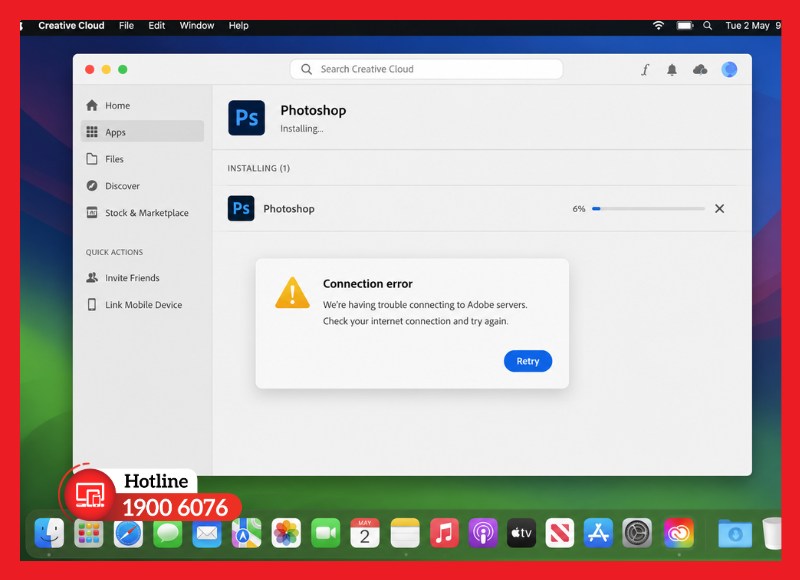Open Stock & Marketplace section
The height and width of the screenshot is (580, 800).
tap(142, 213)
